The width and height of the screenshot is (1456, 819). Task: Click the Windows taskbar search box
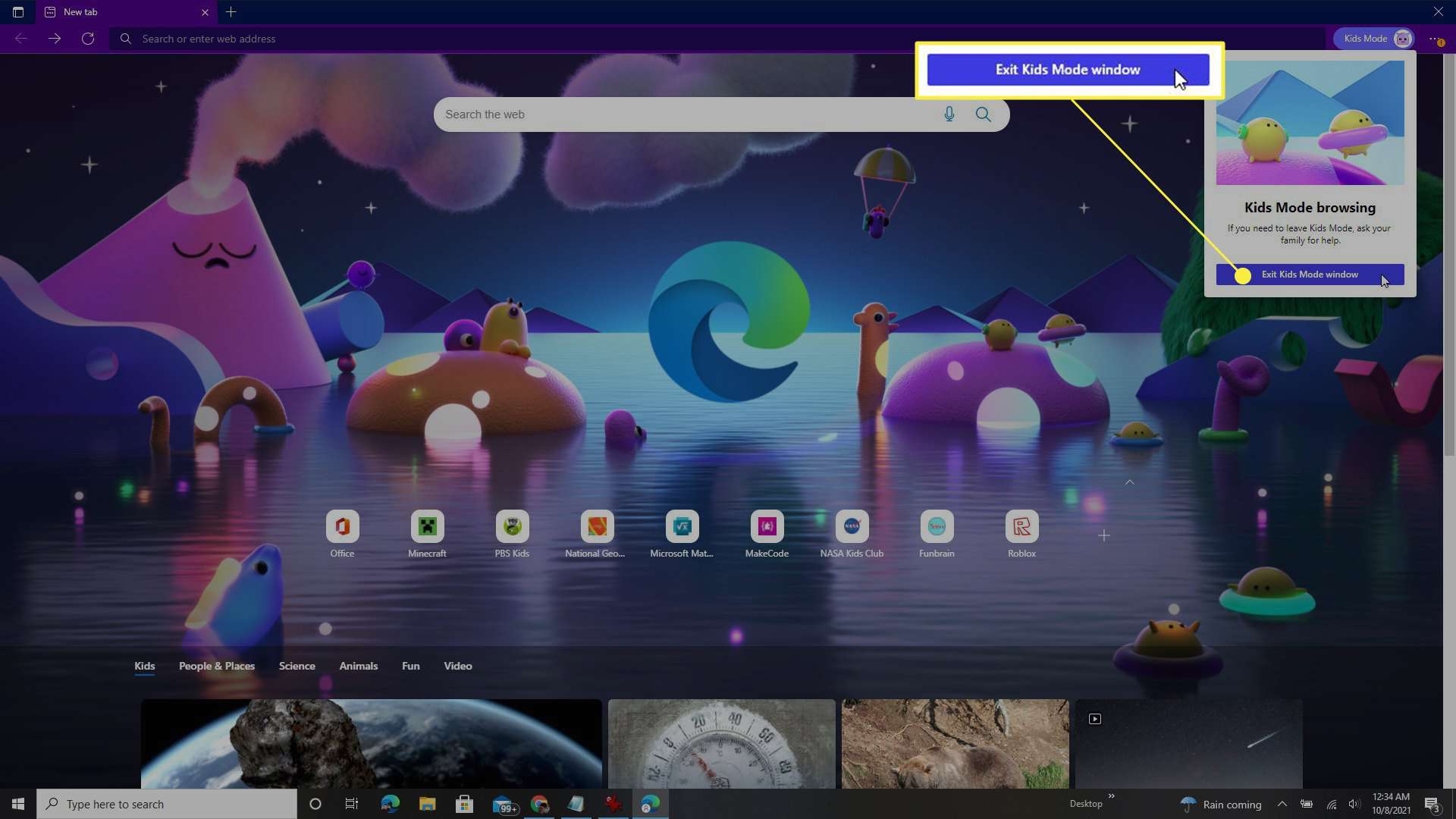[167, 804]
